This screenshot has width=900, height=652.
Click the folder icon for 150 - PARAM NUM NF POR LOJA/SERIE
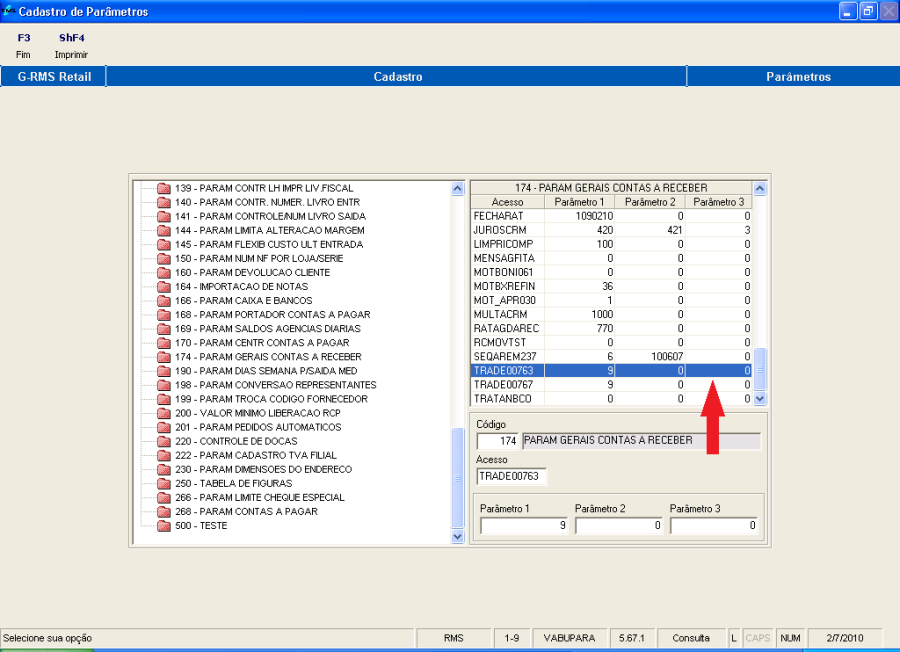pyautogui.click(x=164, y=258)
